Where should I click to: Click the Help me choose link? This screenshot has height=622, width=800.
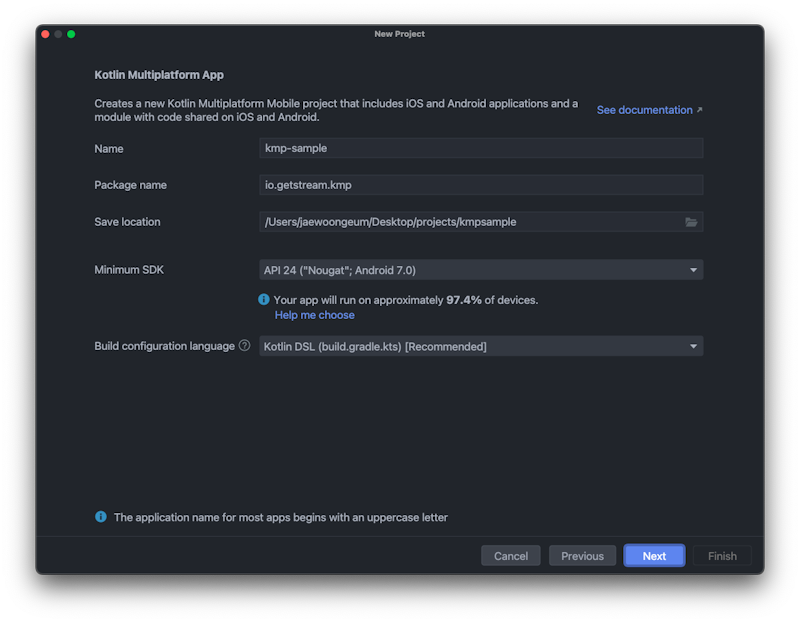click(x=314, y=314)
